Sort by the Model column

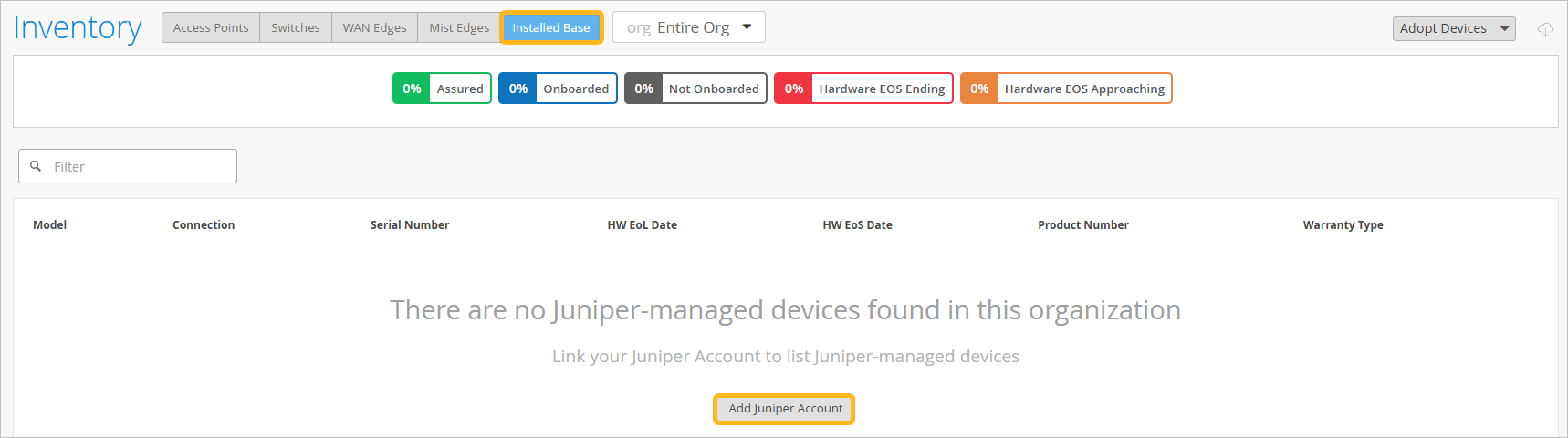click(49, 225)
